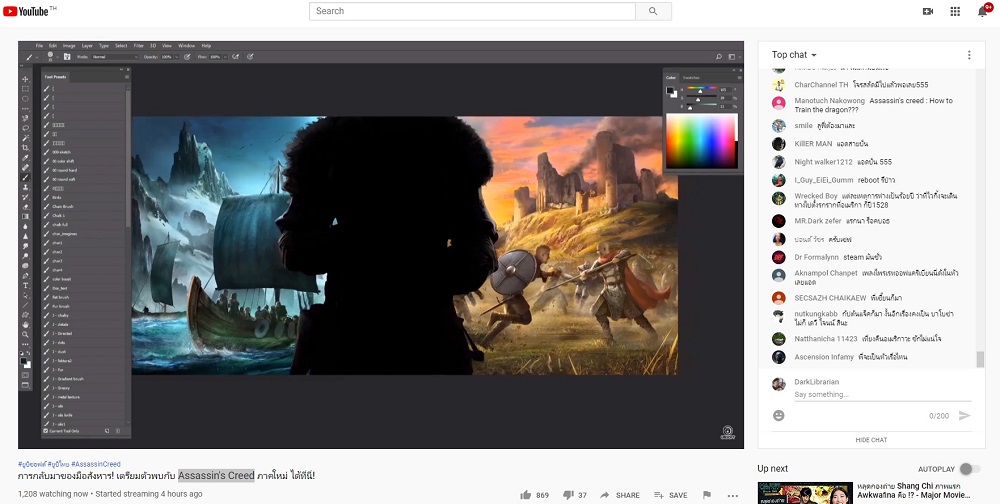The width and height of the screenshot is (1000, 504).
Task: Adjust the Hue slider in Color panel
Action: point(700,91)
